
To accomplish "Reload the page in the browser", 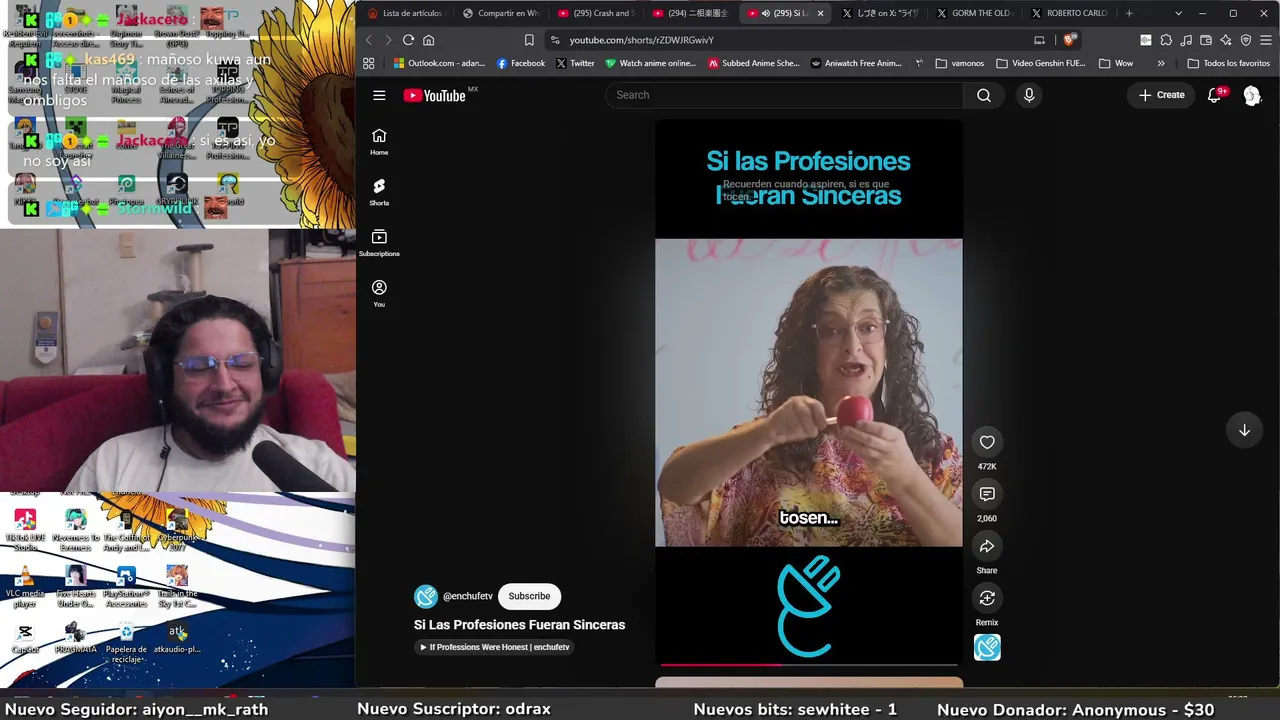I will (408, 40).
